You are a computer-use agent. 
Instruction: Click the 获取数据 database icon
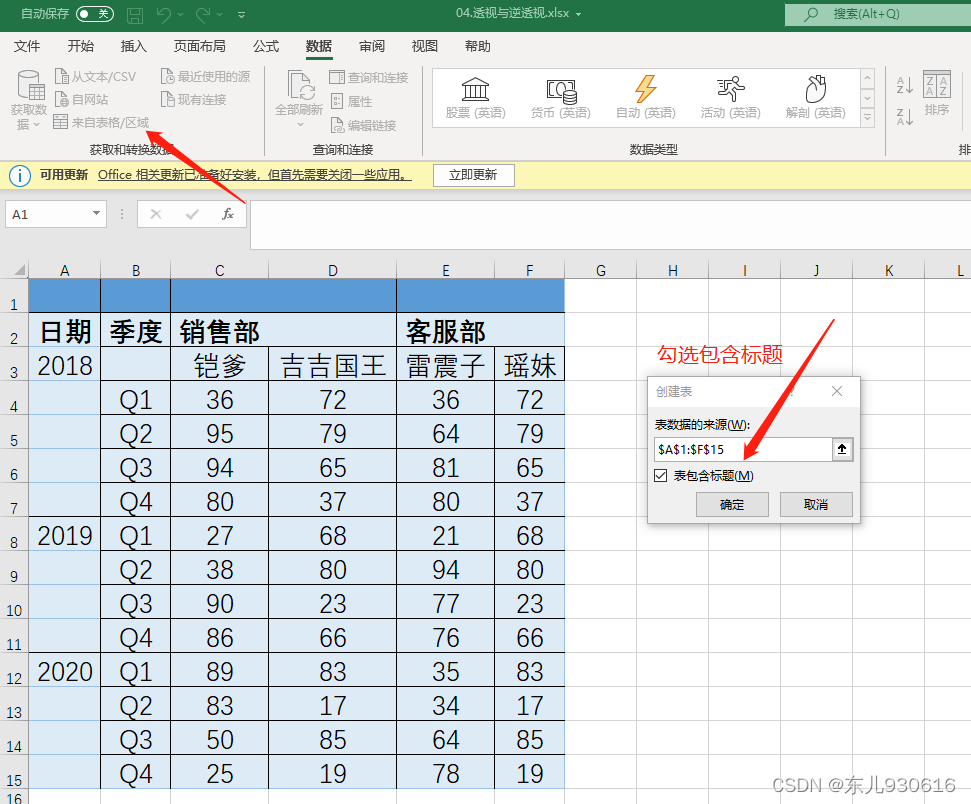click(x=30, y=85)
